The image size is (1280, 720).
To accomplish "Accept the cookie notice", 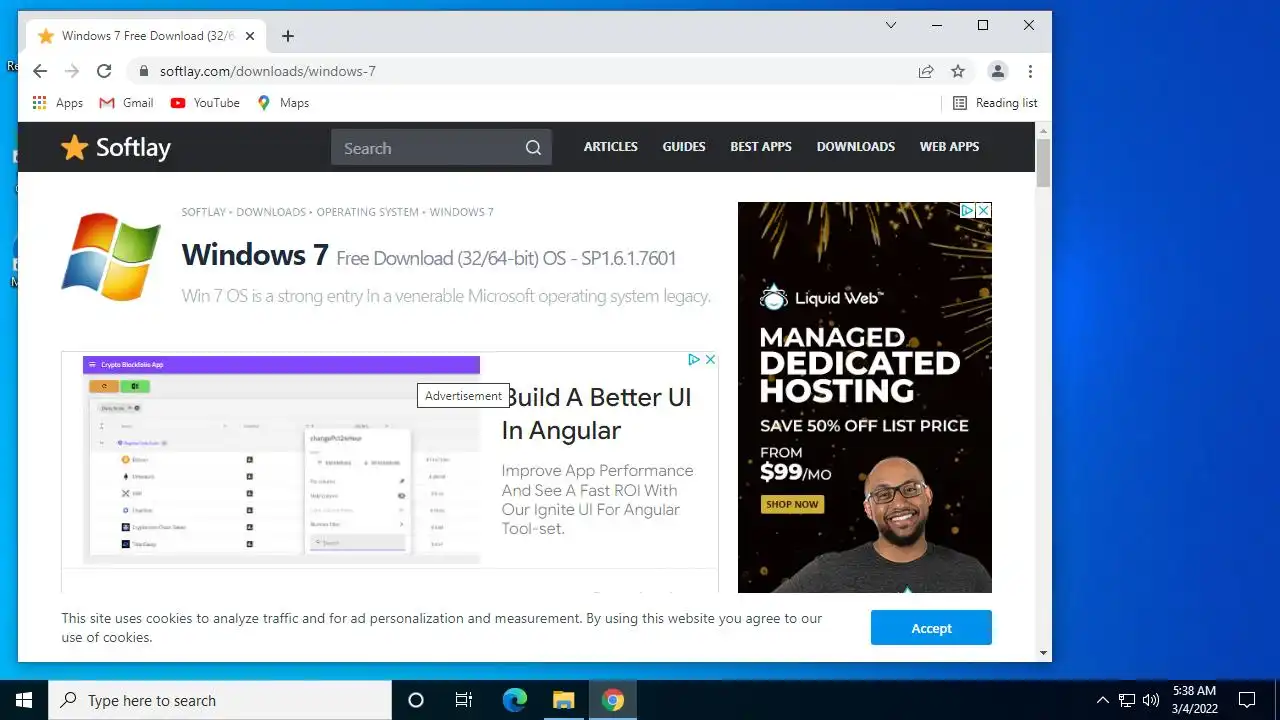I will (x=931, y=628).
